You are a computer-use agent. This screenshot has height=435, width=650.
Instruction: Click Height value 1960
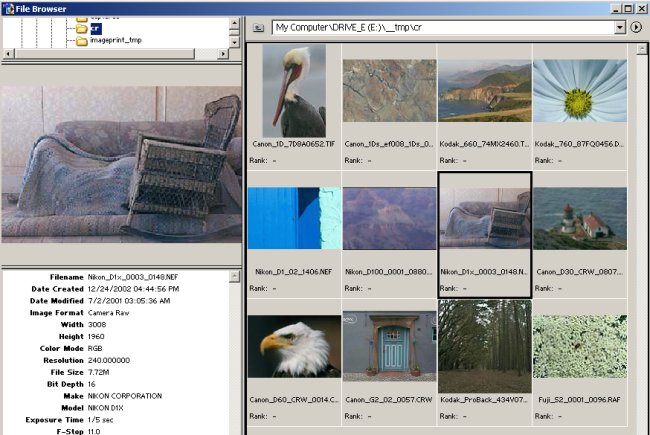[x=96, y=337]
